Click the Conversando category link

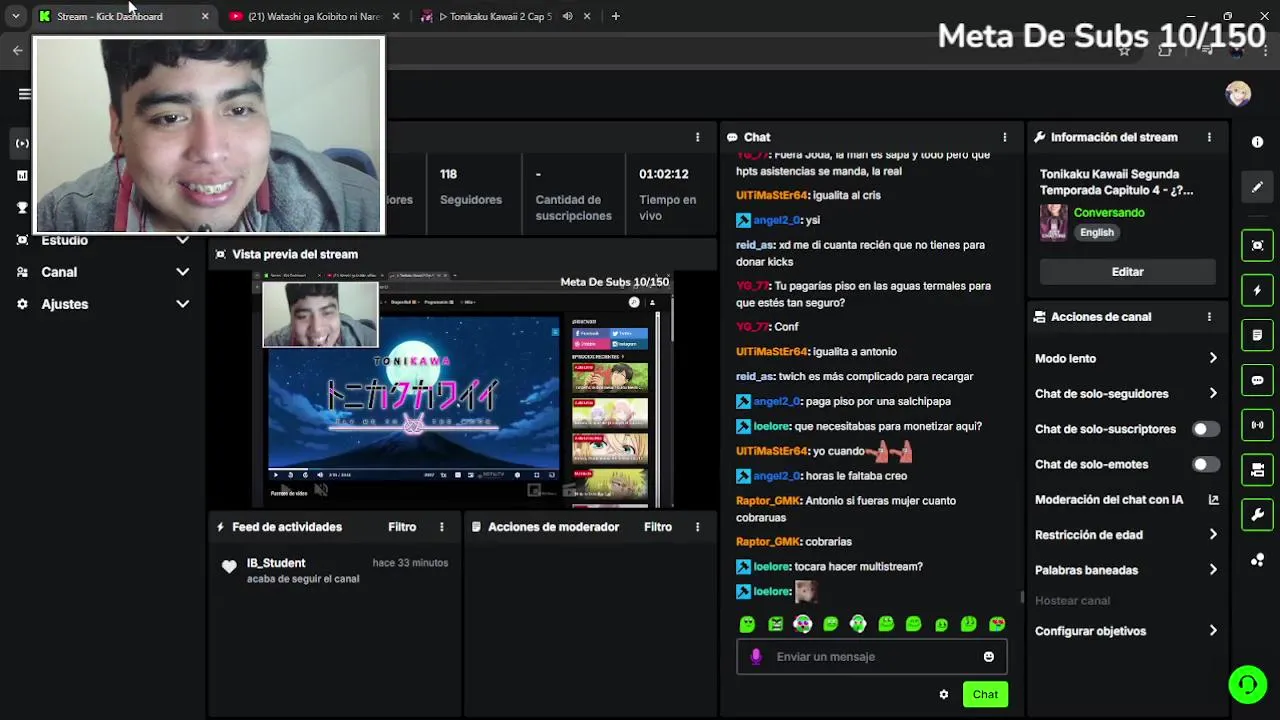(x=1109, y=213)
